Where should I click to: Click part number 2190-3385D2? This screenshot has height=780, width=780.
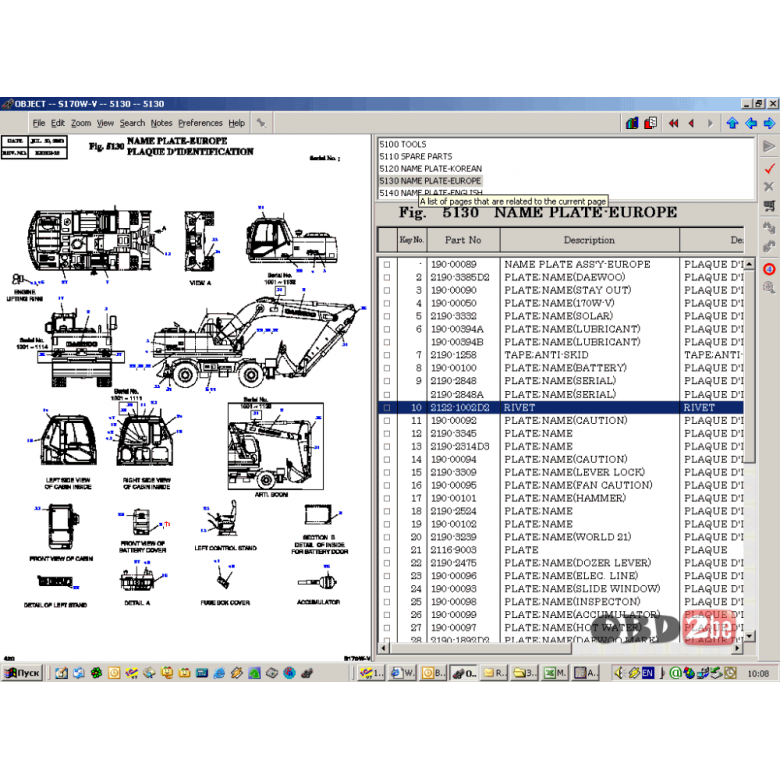pyautogui.click(x=460, y=278)
